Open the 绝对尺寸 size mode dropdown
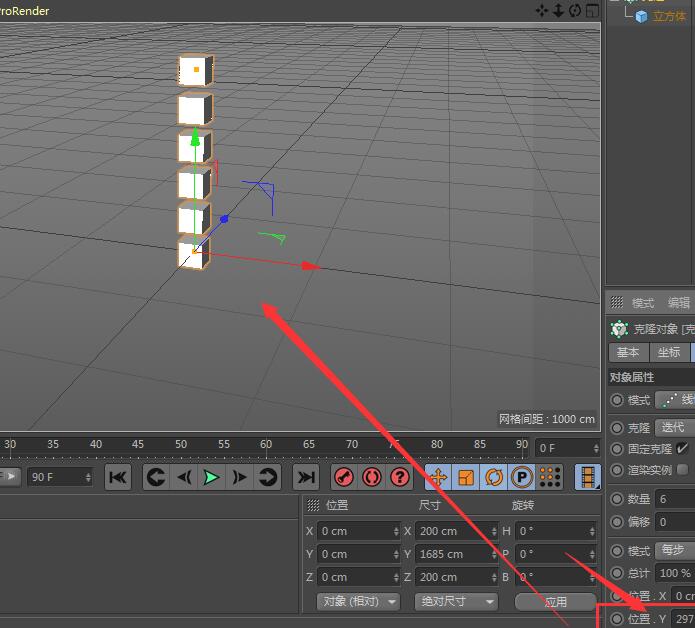 pyautogui.click(x=458, y=601)
